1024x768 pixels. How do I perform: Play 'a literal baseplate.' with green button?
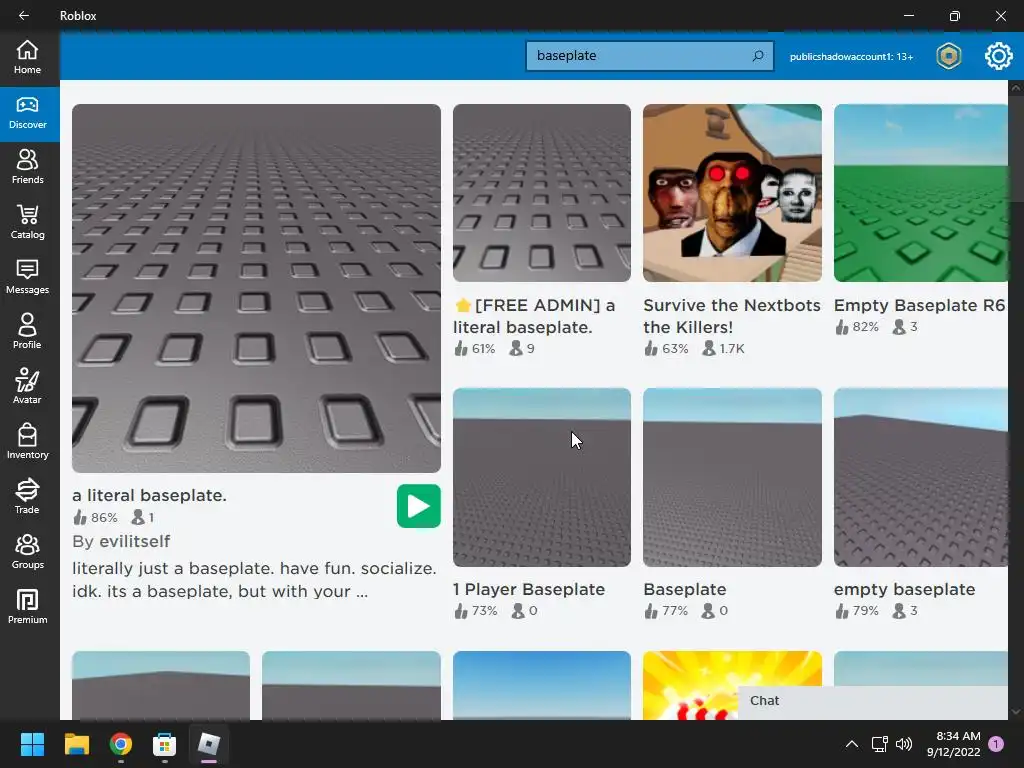(x=418, y=506)
